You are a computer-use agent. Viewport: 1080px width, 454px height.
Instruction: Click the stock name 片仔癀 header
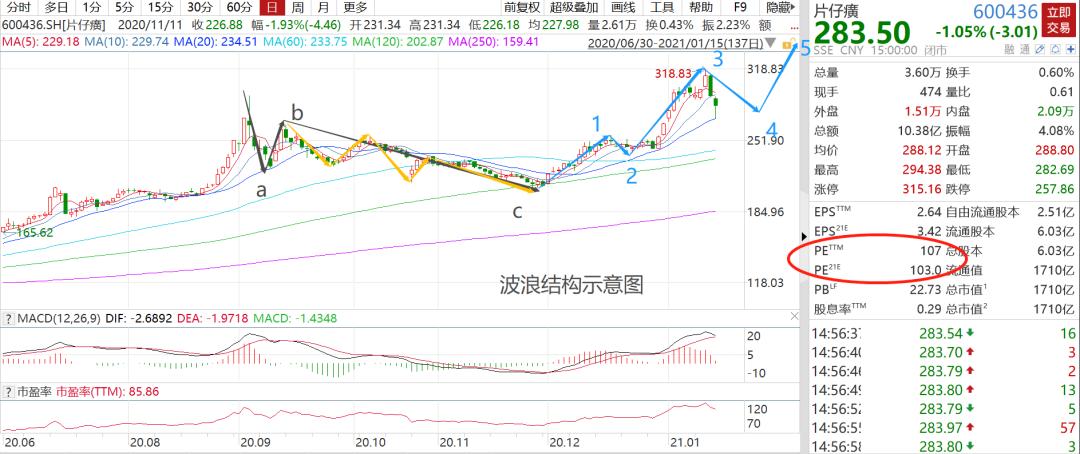835,10
